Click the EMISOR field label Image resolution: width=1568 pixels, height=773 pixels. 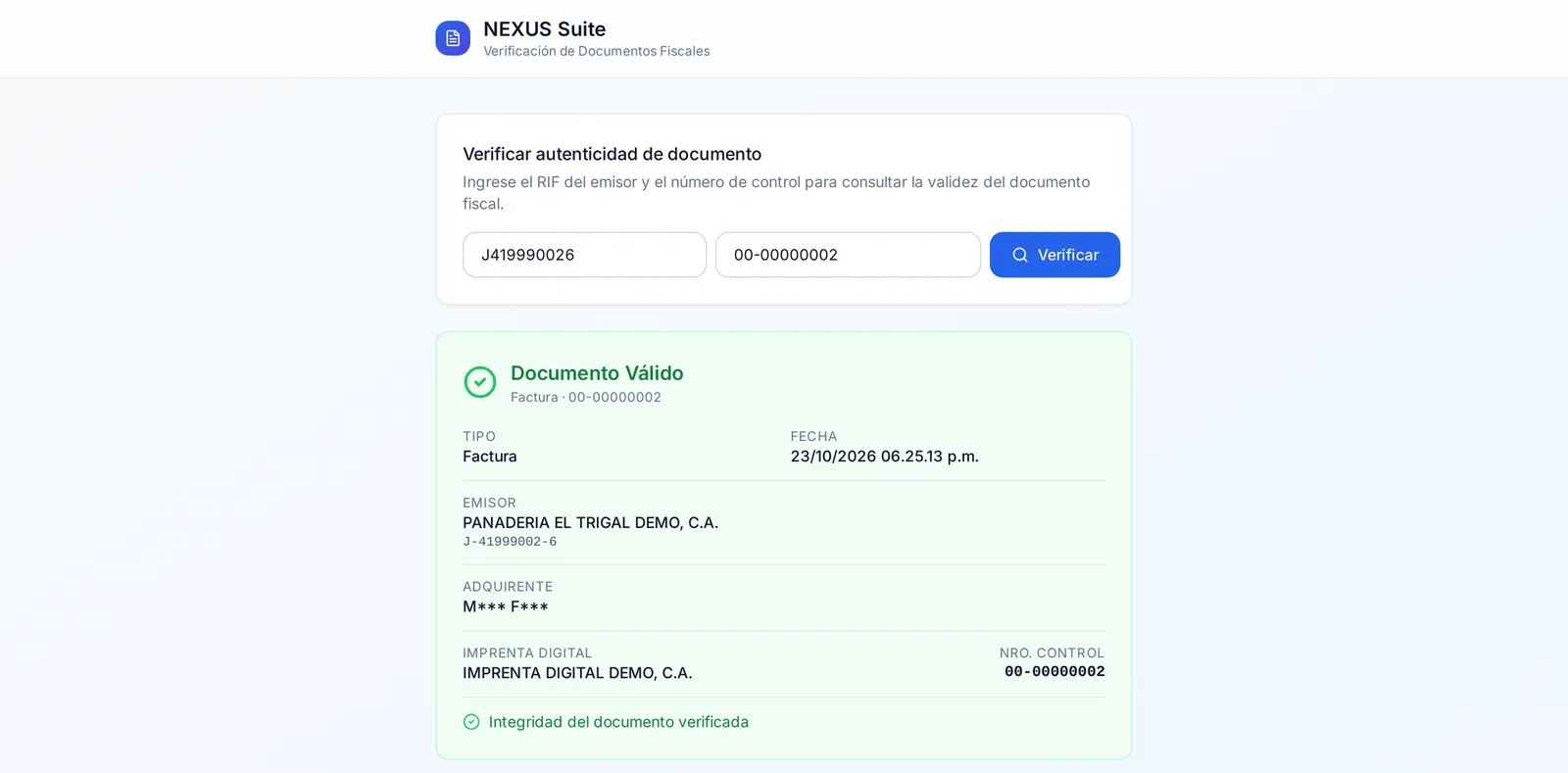[489, 503]
